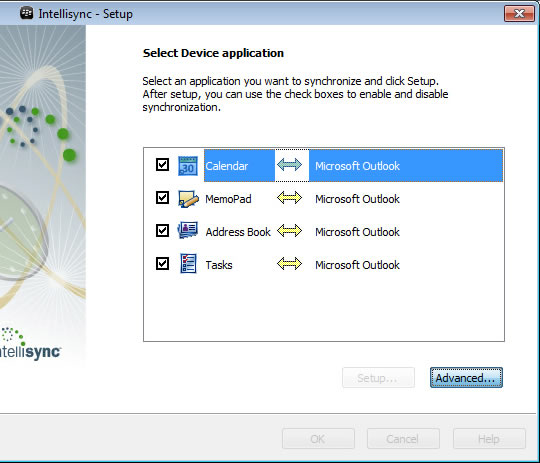Screen dimensions: 540x463
Task: Select the Tasks row label
Action: tap(219, 265)
